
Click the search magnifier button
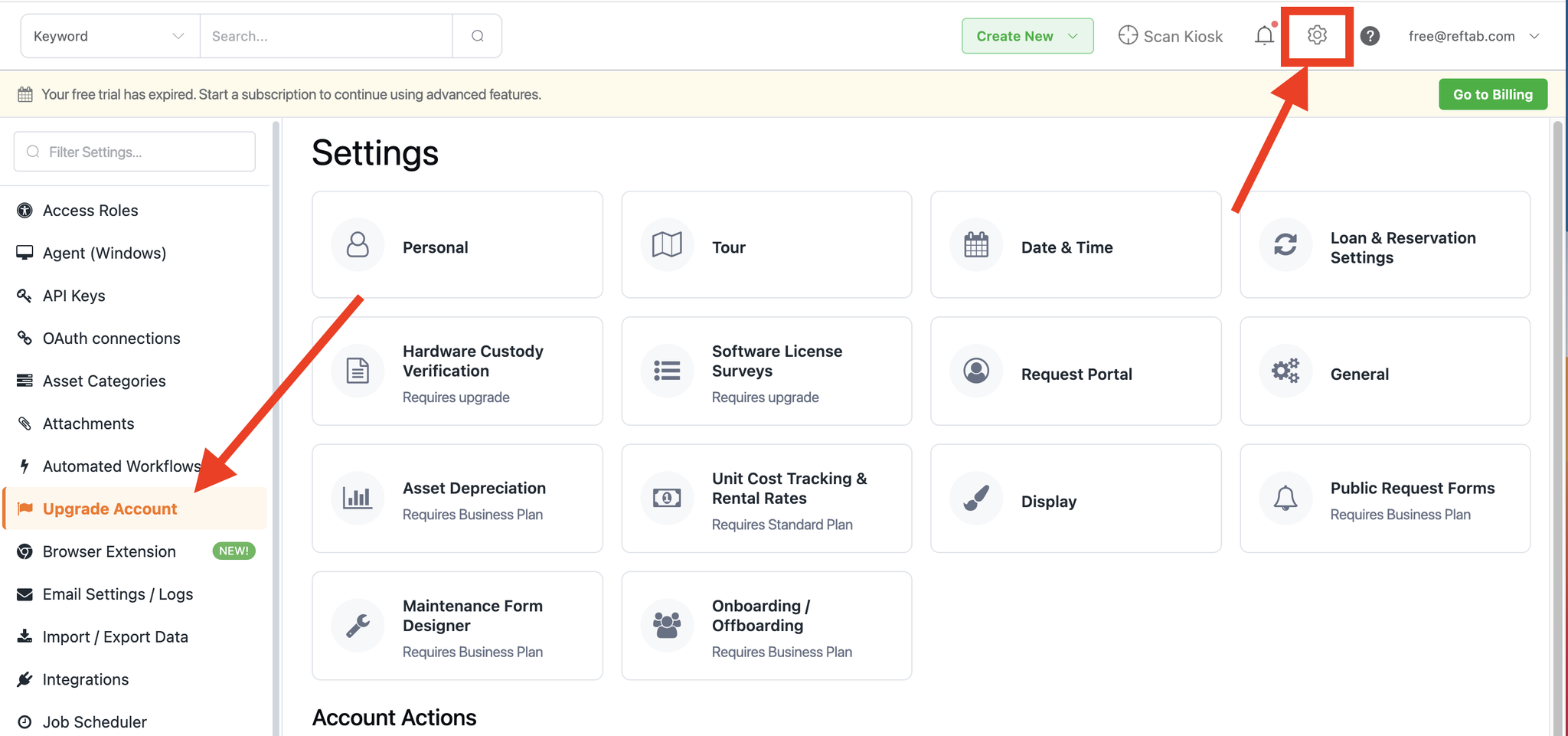[477, 36]
